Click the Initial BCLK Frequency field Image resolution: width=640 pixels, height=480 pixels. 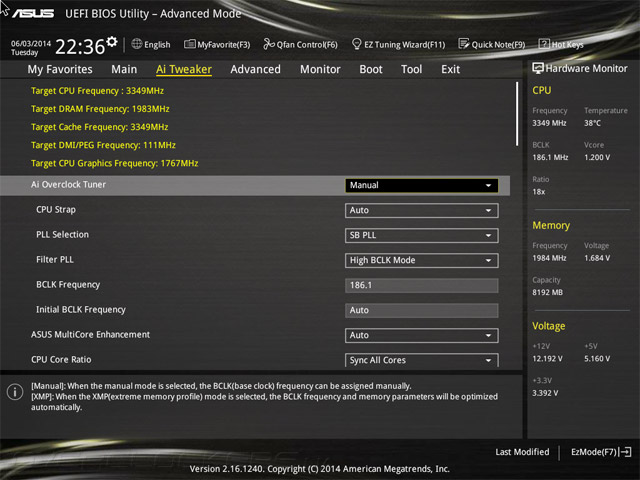click(422, 310)
